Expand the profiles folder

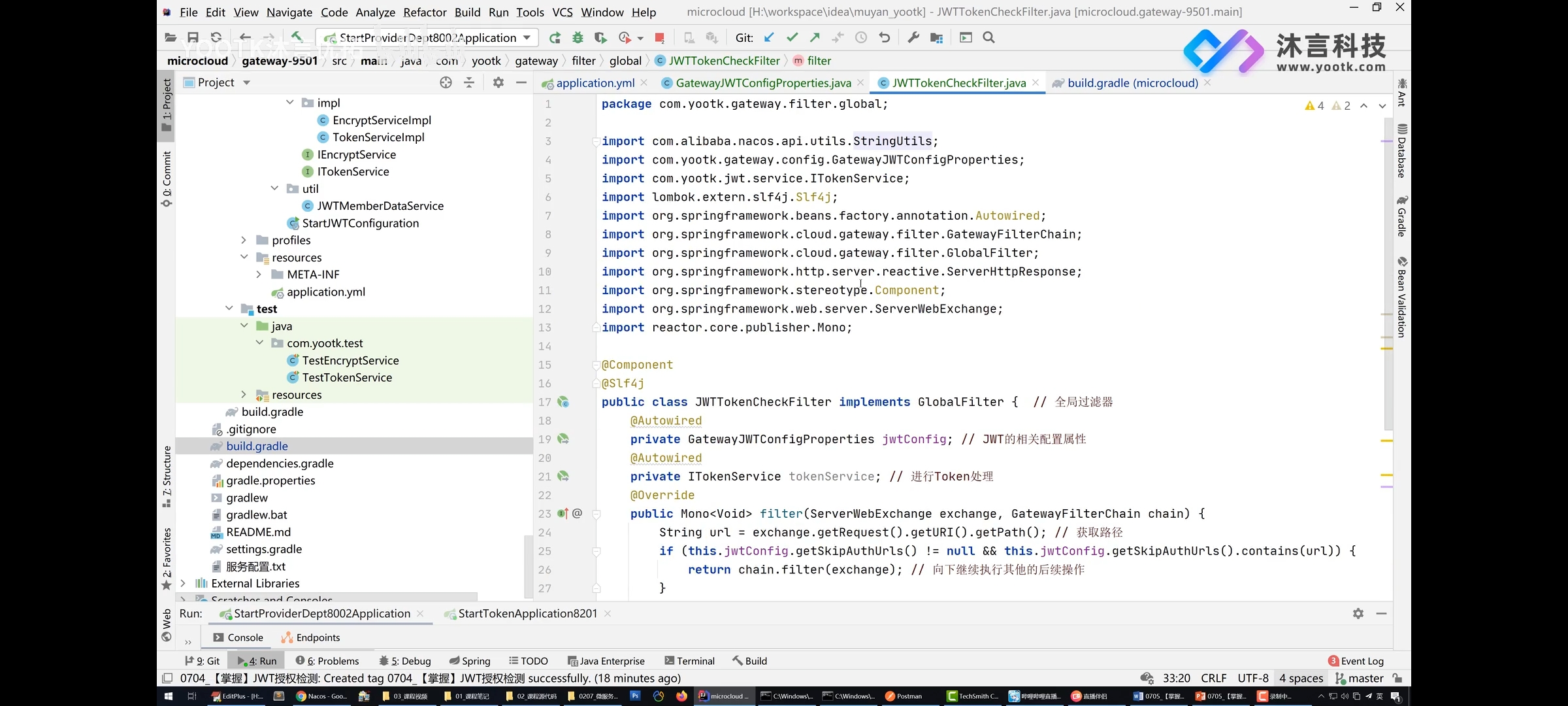[244, 240]
